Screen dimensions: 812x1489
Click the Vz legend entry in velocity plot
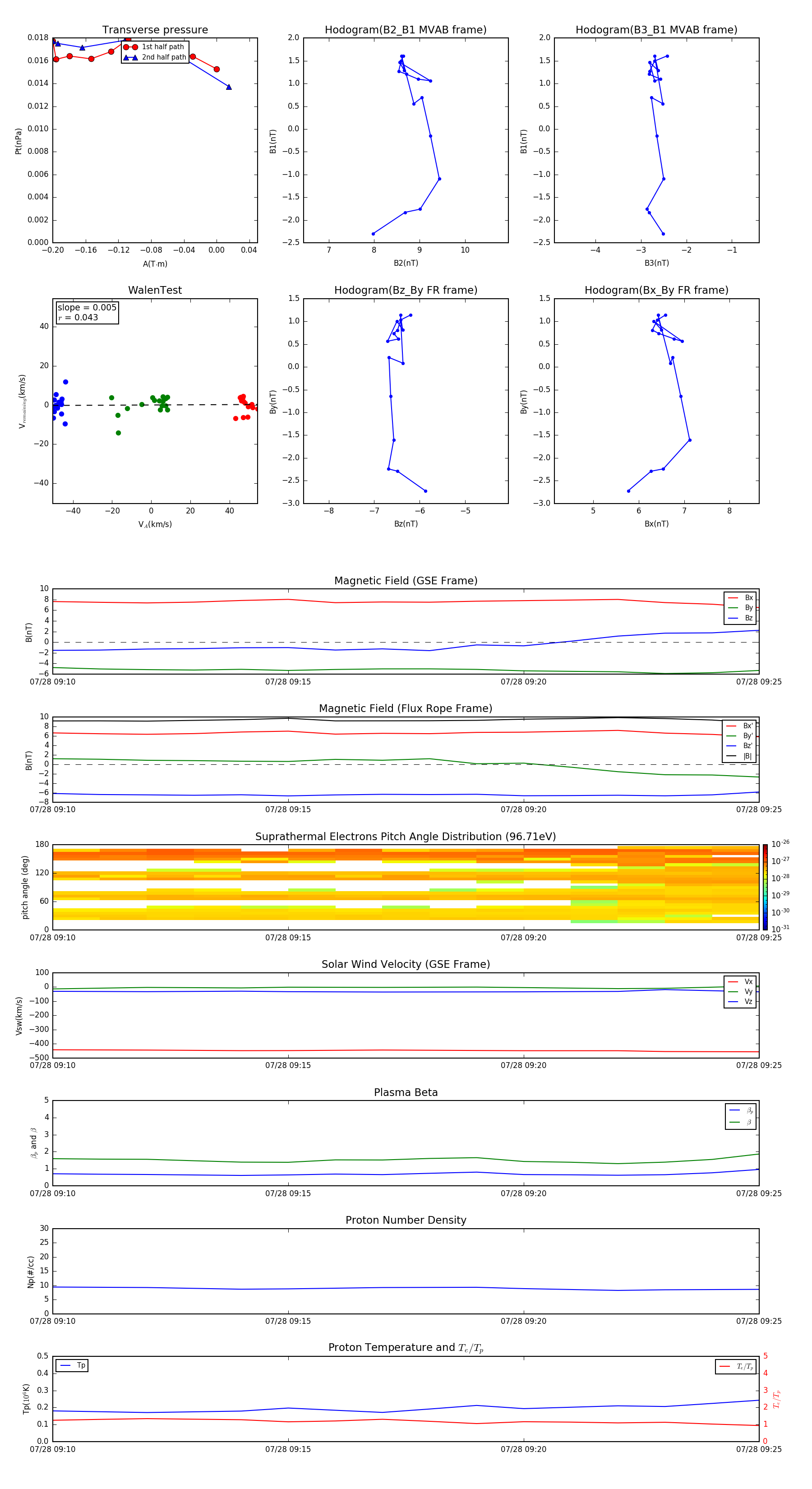click(741, 1002)
